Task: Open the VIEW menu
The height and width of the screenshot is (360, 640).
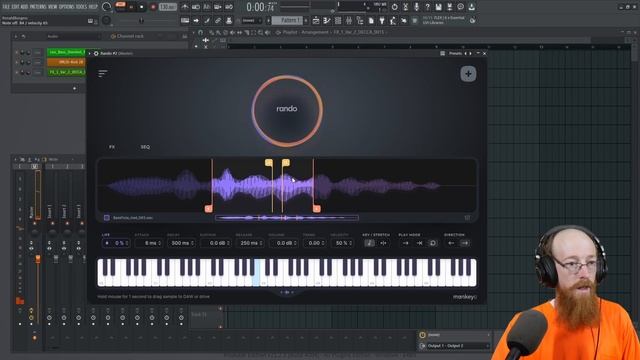Action: [x=52, y=7]
